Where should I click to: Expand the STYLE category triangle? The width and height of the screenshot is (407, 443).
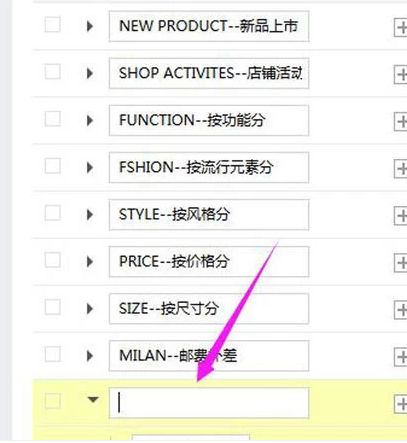(90, 214)
